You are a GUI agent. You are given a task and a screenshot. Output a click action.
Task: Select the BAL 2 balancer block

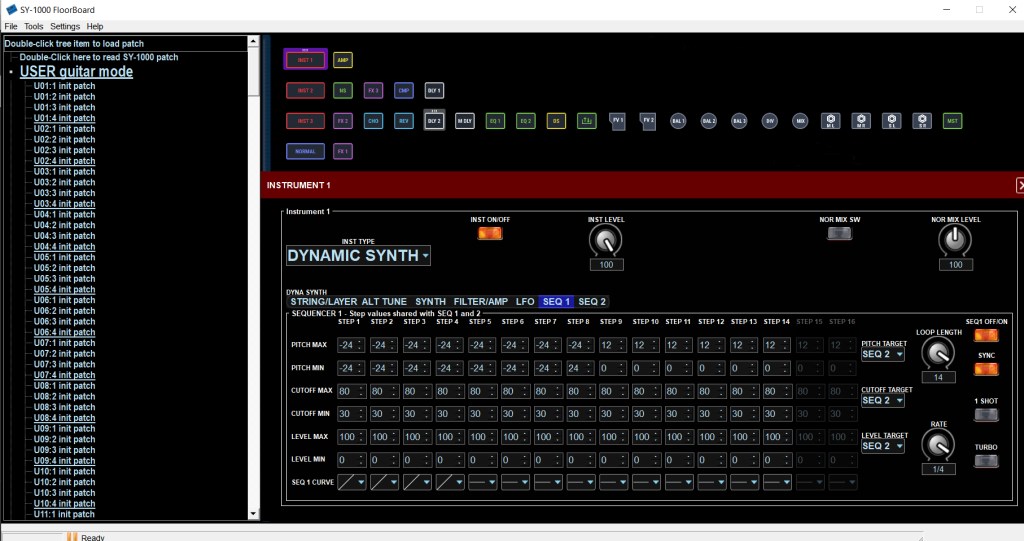click(x=709, y=121)
